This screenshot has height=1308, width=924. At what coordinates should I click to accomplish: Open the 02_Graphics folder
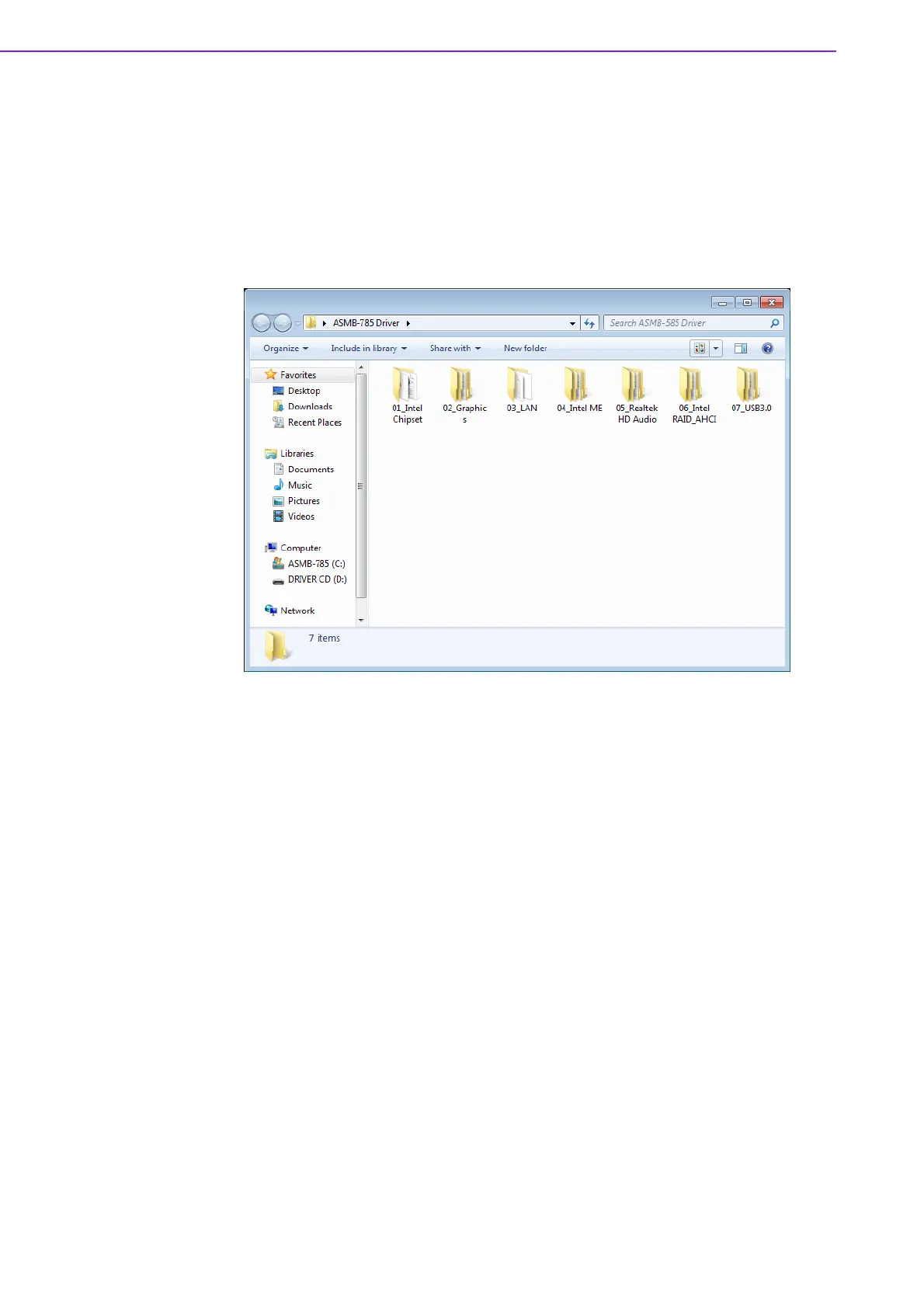(464, 395)
